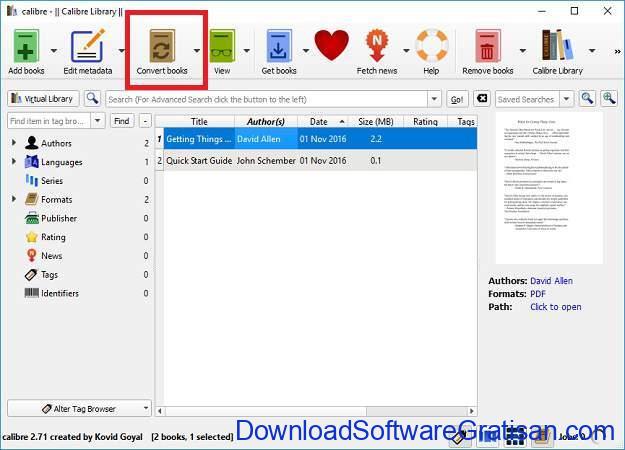
Task: Sort by the Title column header
Action: point(199,122)
